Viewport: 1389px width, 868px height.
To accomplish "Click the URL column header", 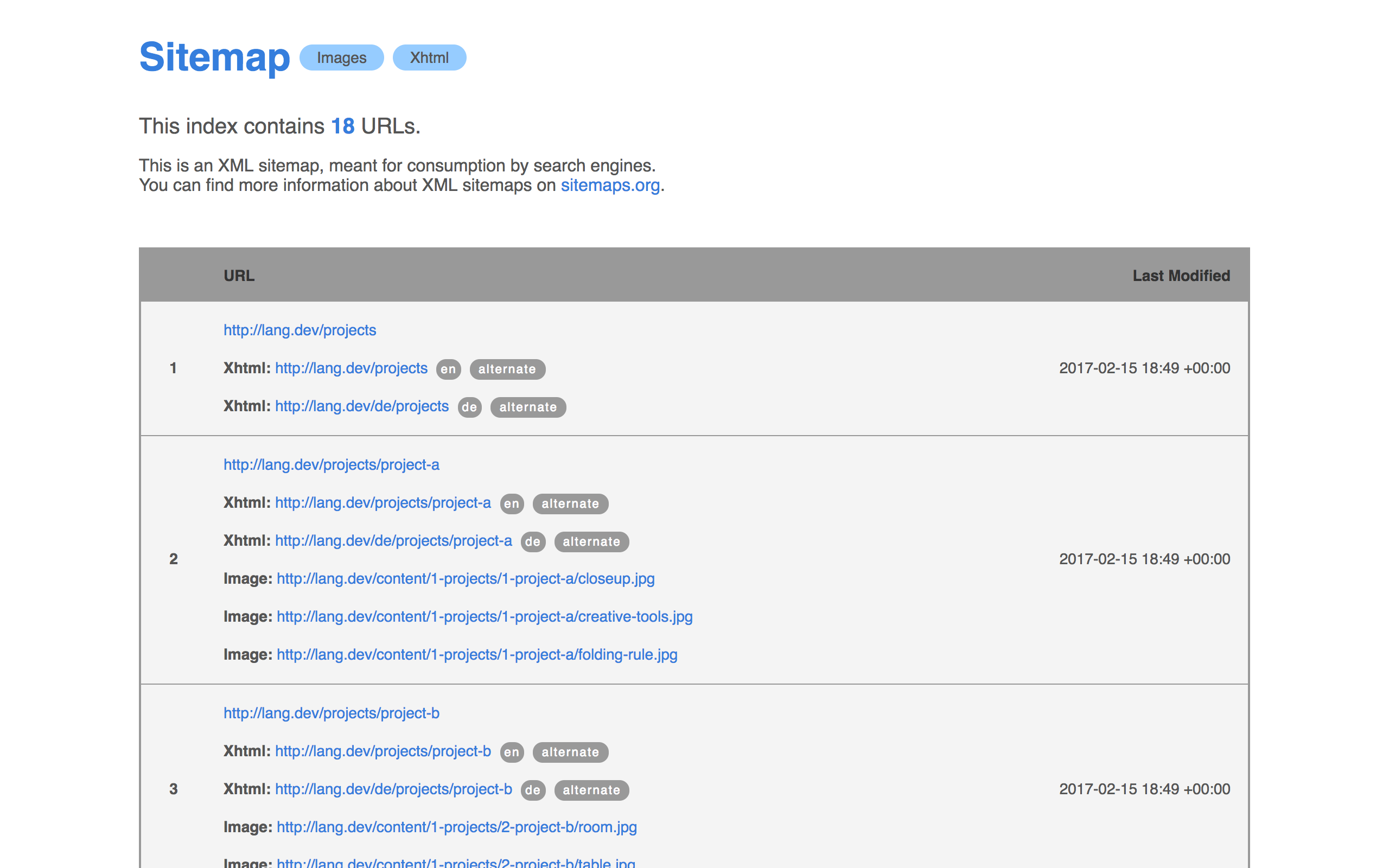I will (x=239, y=276).
